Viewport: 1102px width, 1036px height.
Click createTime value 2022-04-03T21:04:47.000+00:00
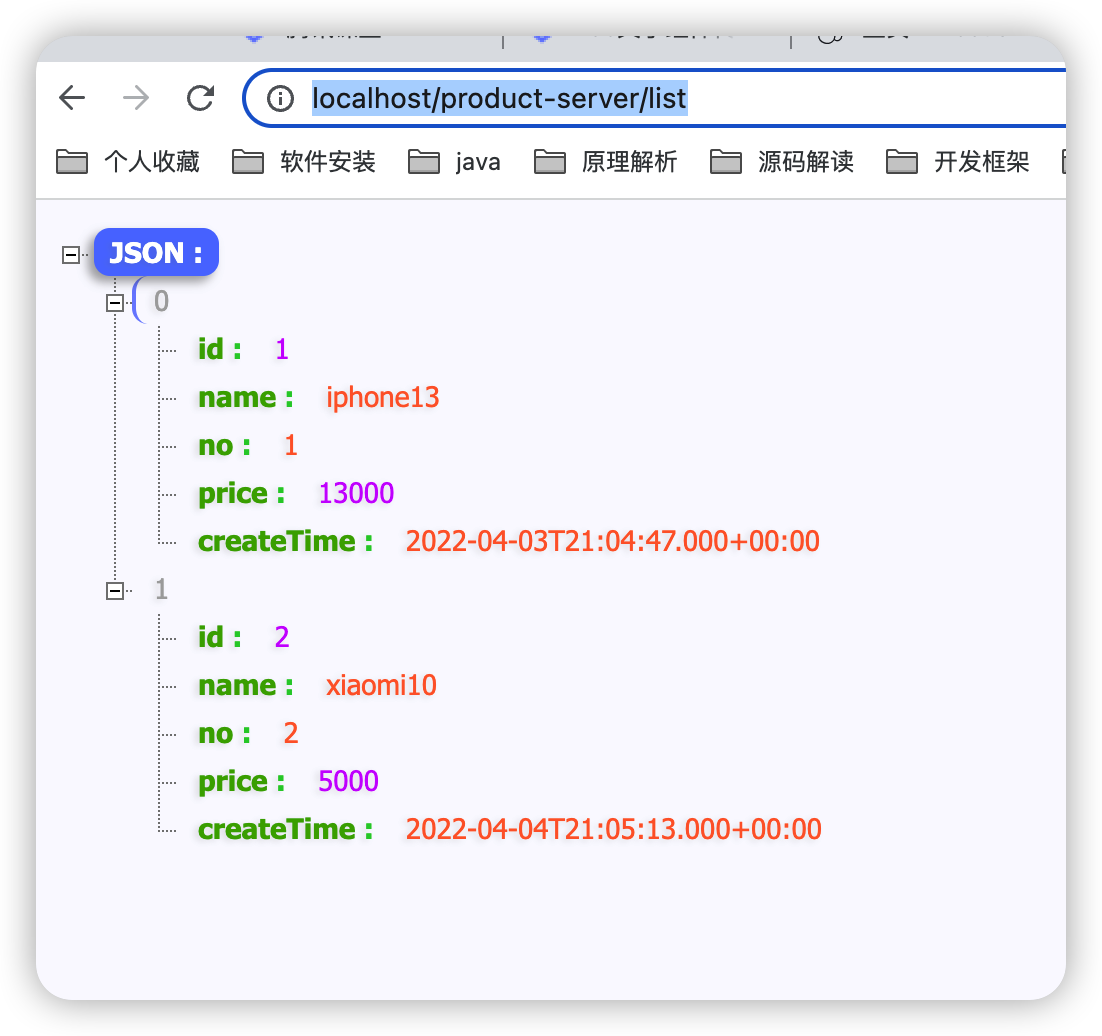612,541
